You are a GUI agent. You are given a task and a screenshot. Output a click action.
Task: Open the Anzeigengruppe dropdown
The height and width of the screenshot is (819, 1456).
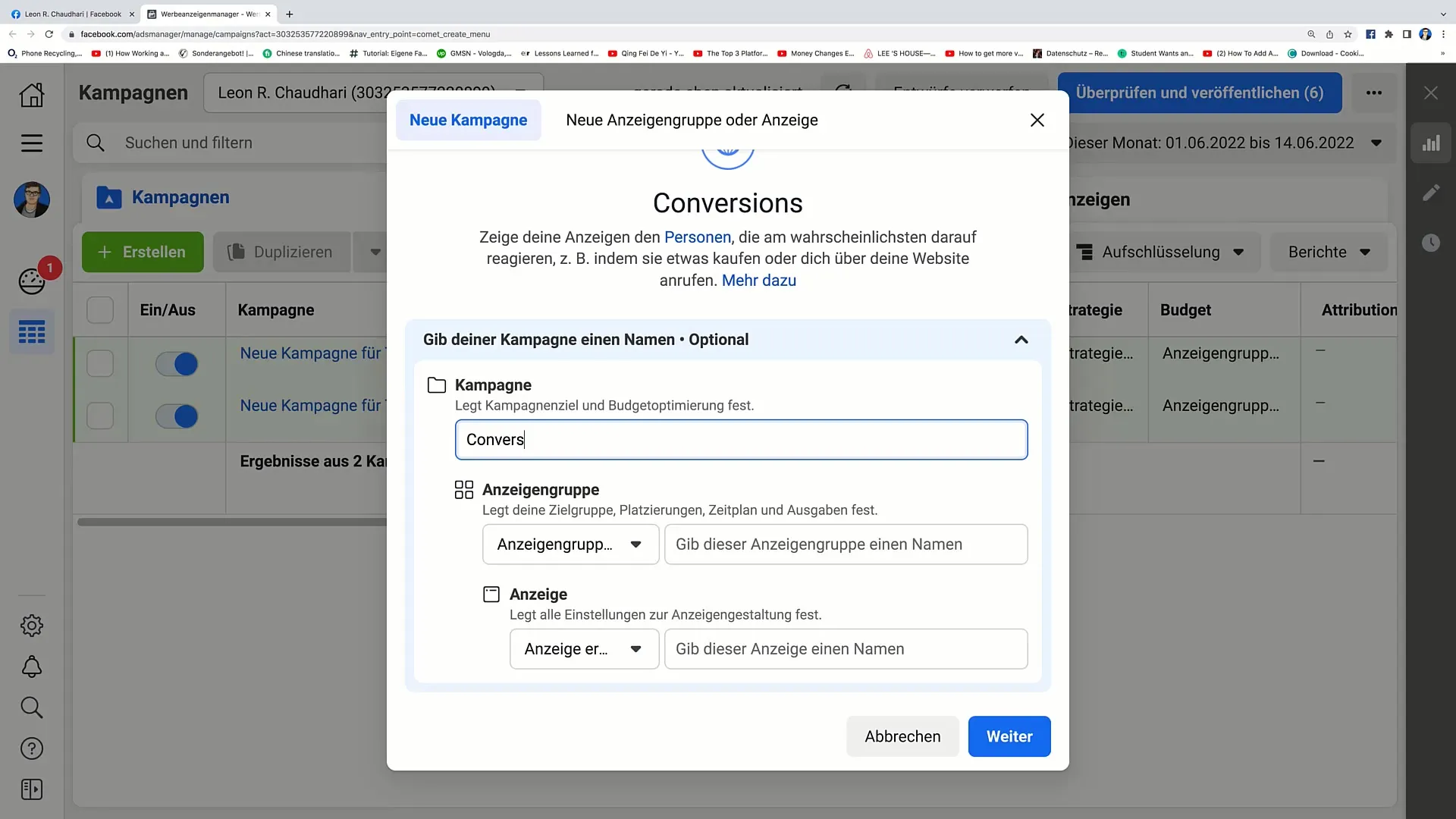[570, 544]
